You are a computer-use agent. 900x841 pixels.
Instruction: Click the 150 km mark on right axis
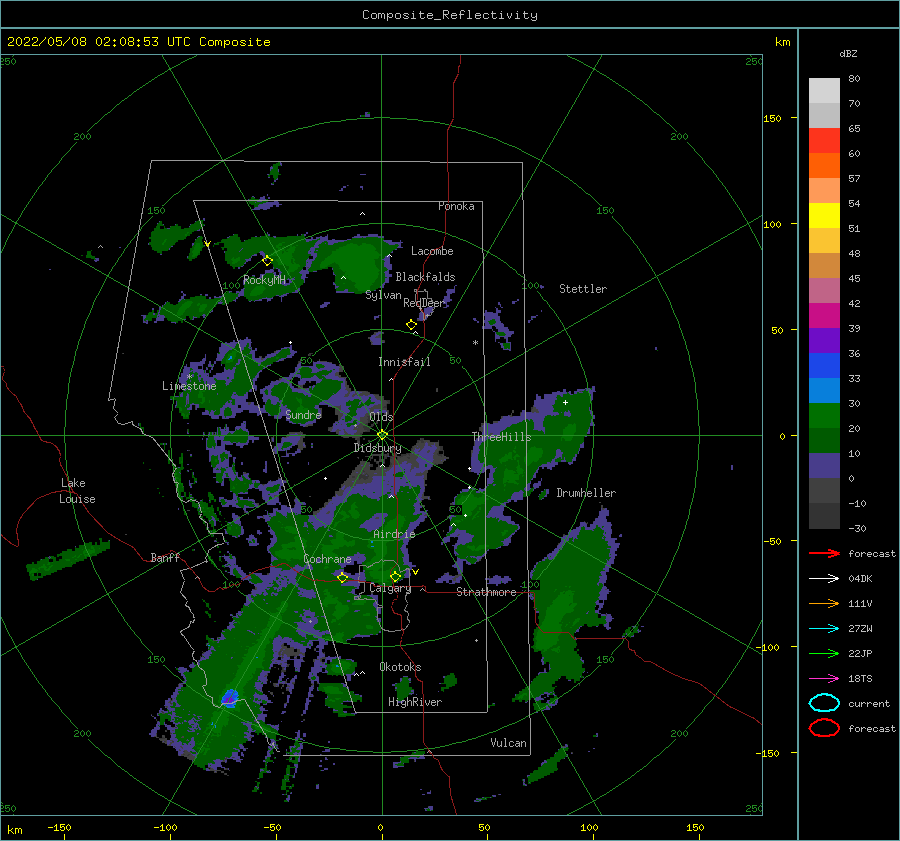773,118
